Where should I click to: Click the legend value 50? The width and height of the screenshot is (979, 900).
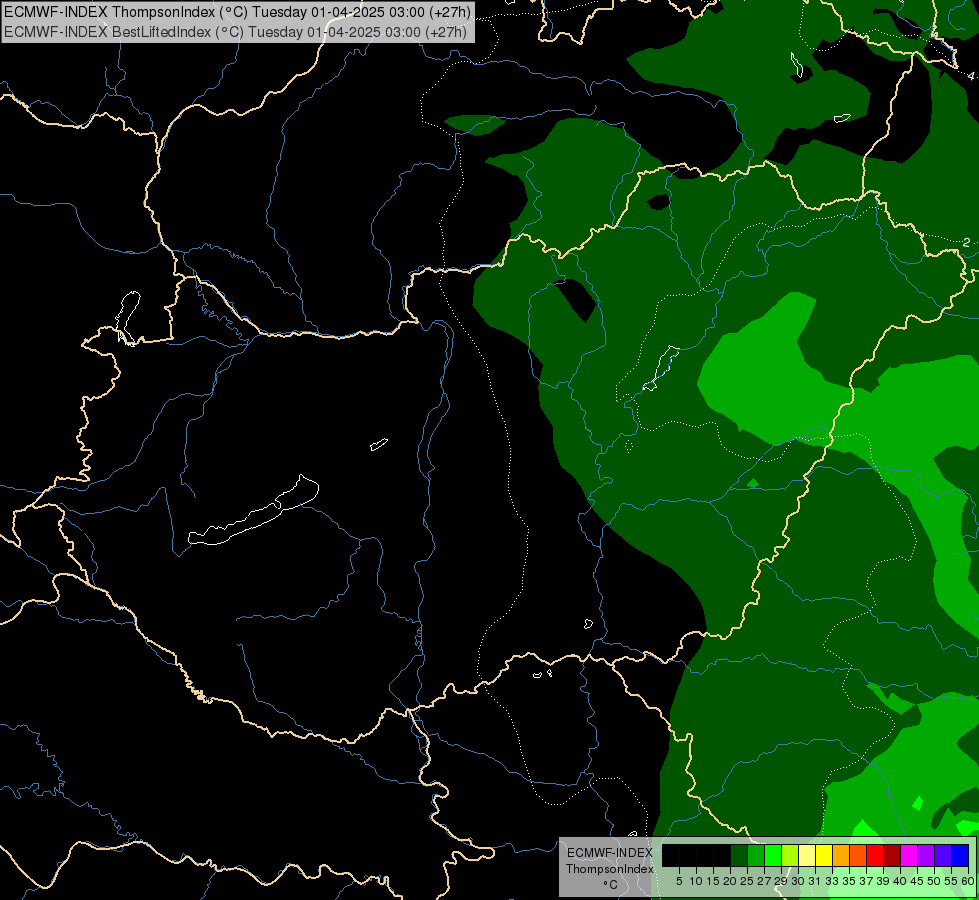click(933, 881)
